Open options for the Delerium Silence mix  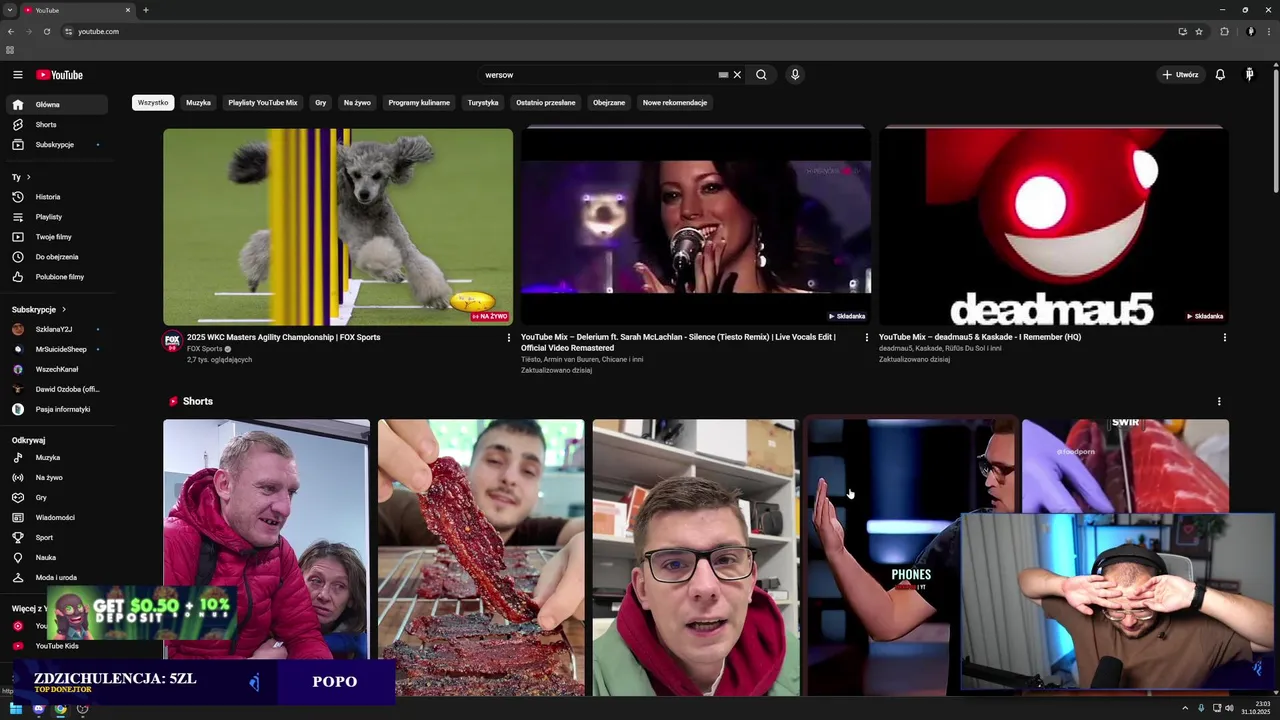pos(867,338)
